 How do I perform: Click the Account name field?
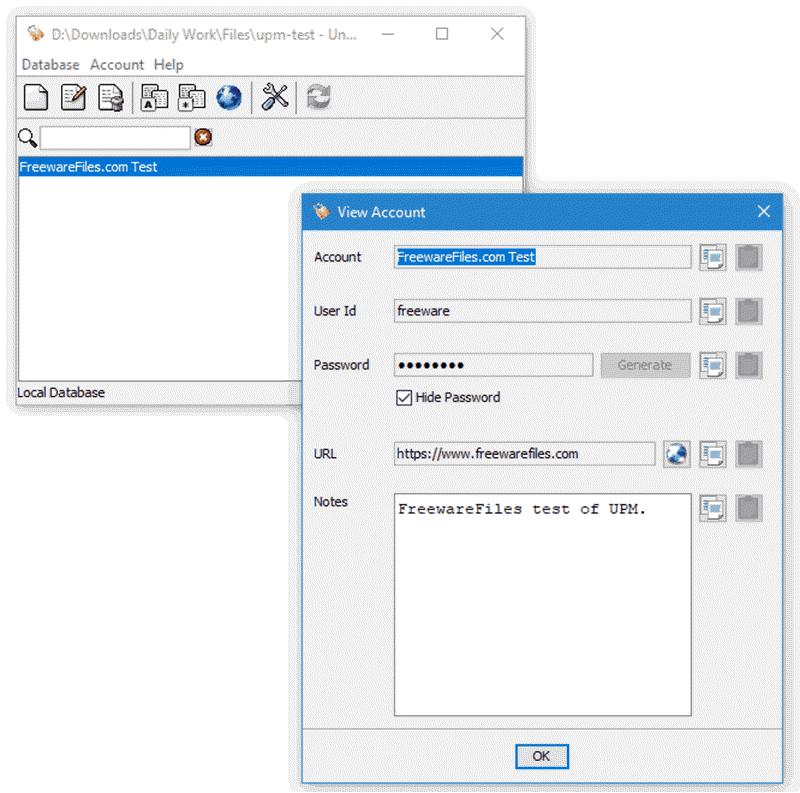click(x=542, y=257)
